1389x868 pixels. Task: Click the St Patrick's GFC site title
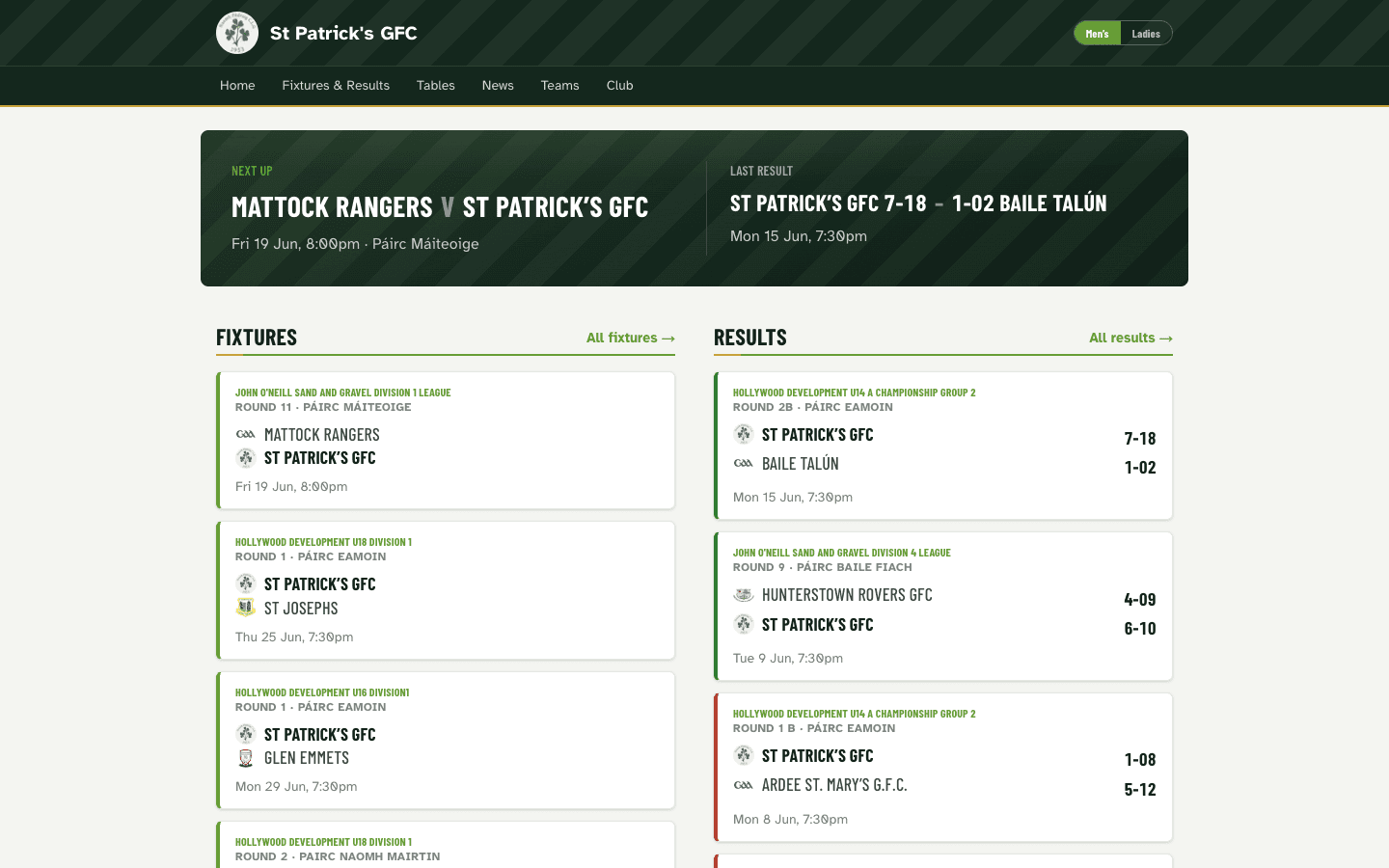pyautogui.click(x=343, y=33)
